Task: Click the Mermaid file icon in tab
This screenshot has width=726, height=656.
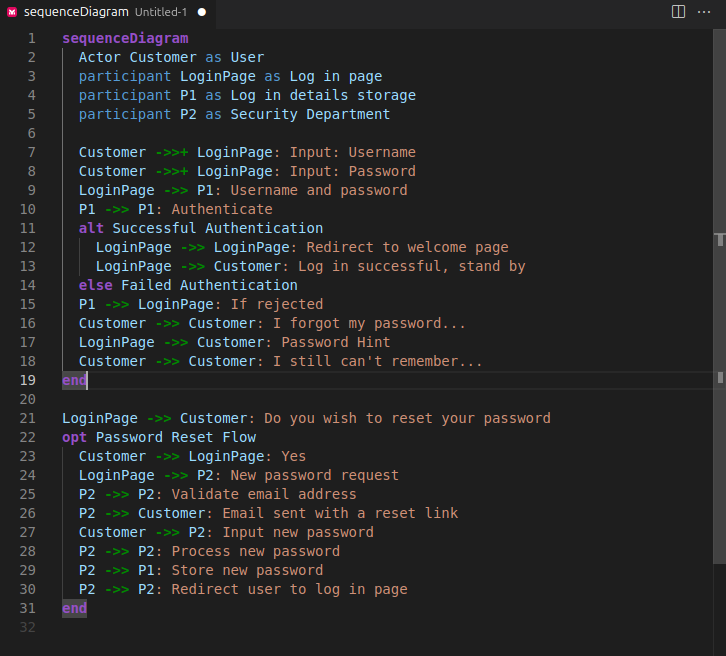Action: pyautogui.click(x=12, y=12)
